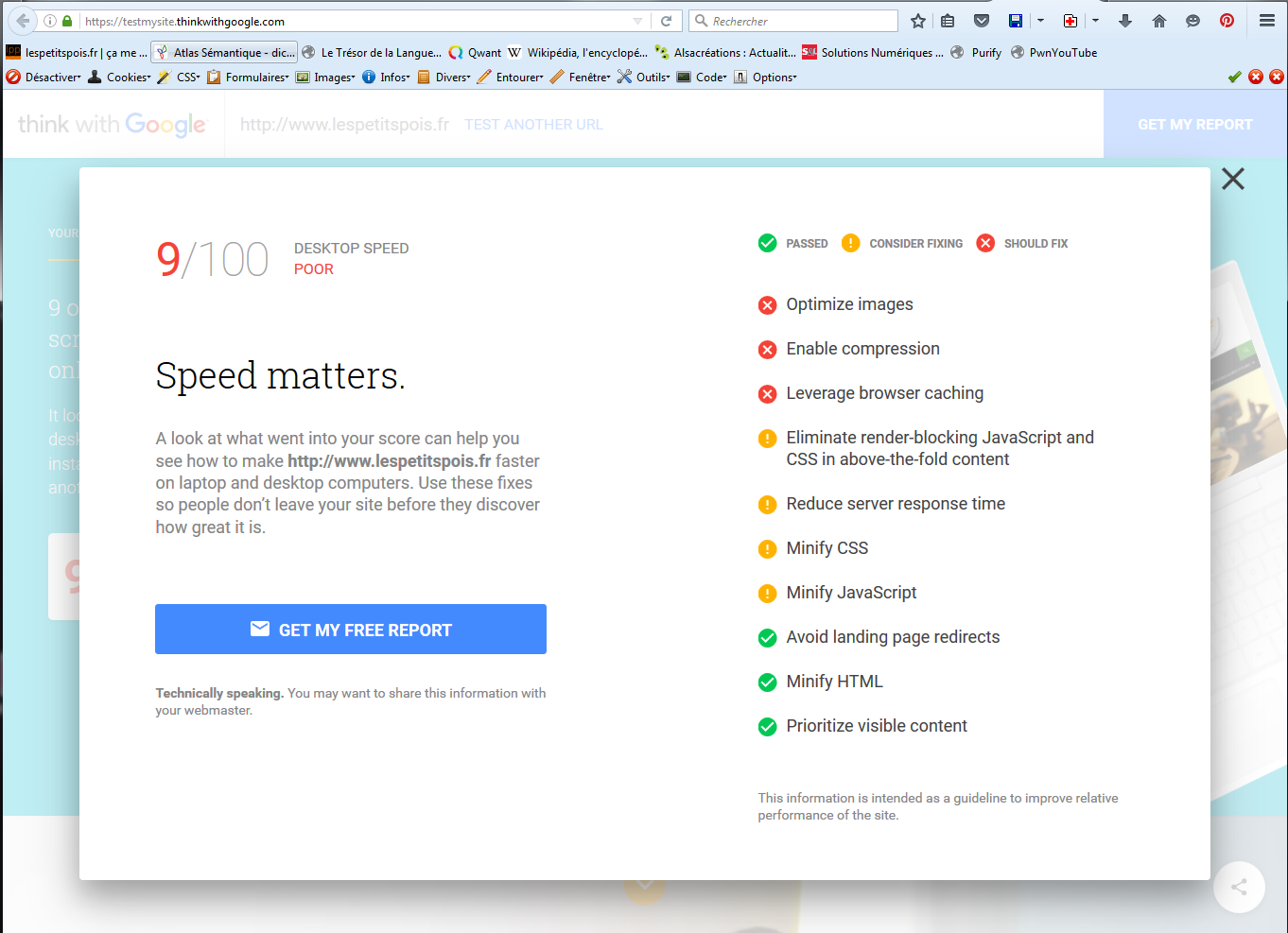This screenshot has height=933, width=1288.
Task: Open the Pocket save icon
Action: (x=982, y=21)
